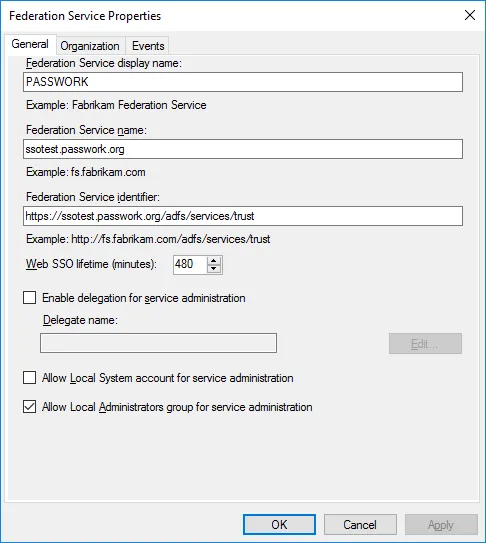Viewport: 486px width, 543px height.
Task: Close the Federation Service Properties dialog
Action: [x=470, y=15]
